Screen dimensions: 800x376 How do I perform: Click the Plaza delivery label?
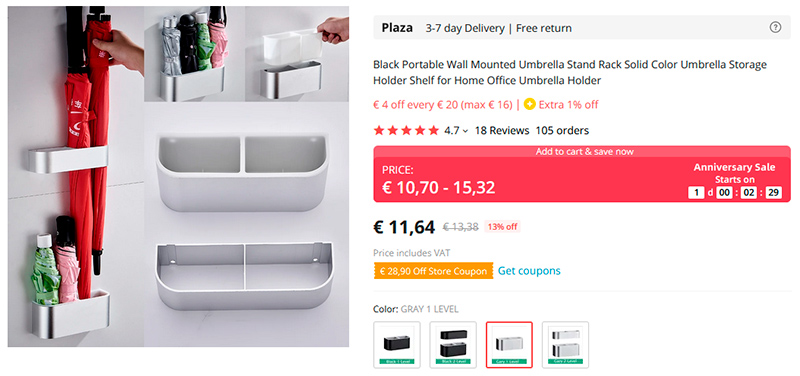(397, 28)
